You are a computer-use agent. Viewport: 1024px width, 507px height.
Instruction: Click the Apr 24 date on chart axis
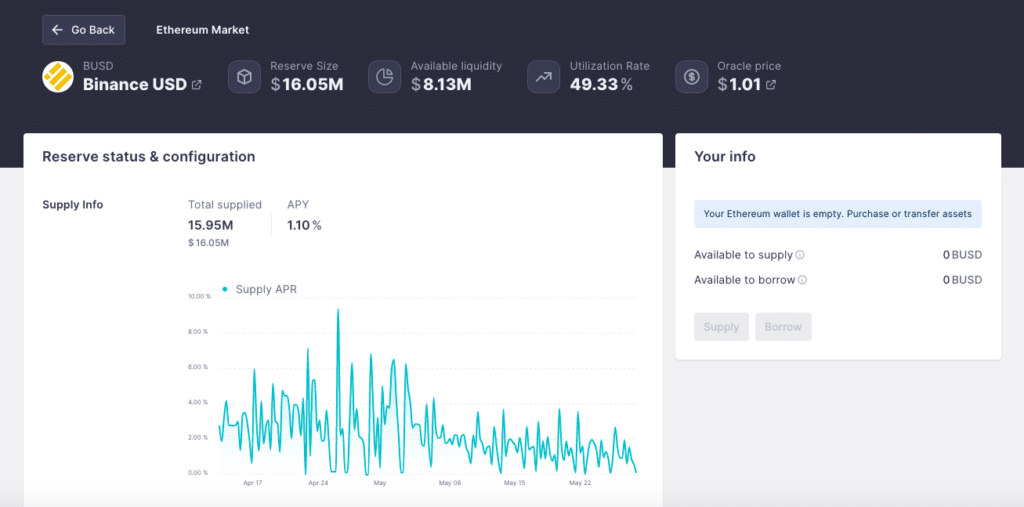coord(317,483)
